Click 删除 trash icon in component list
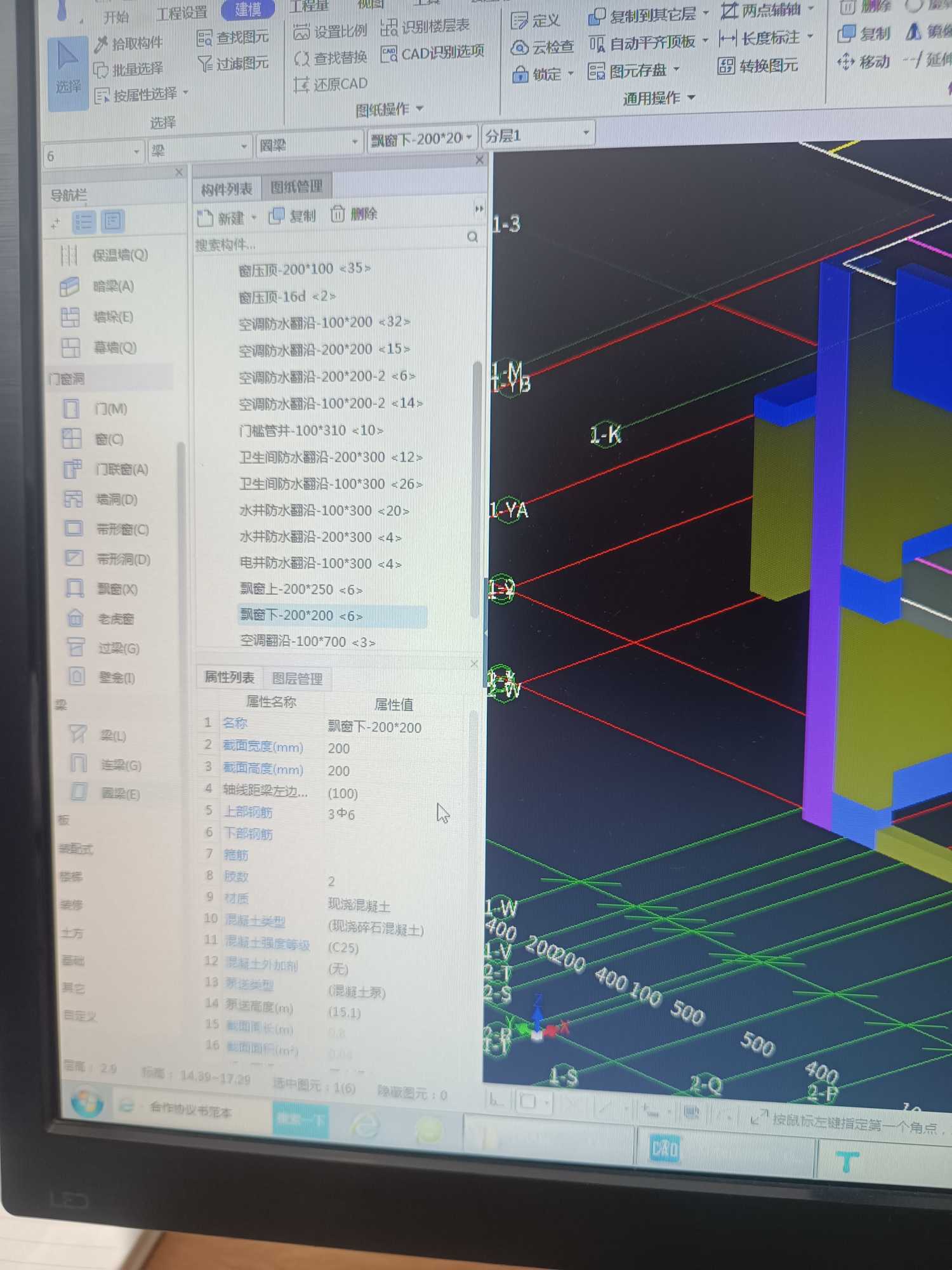 pos(337,214)
